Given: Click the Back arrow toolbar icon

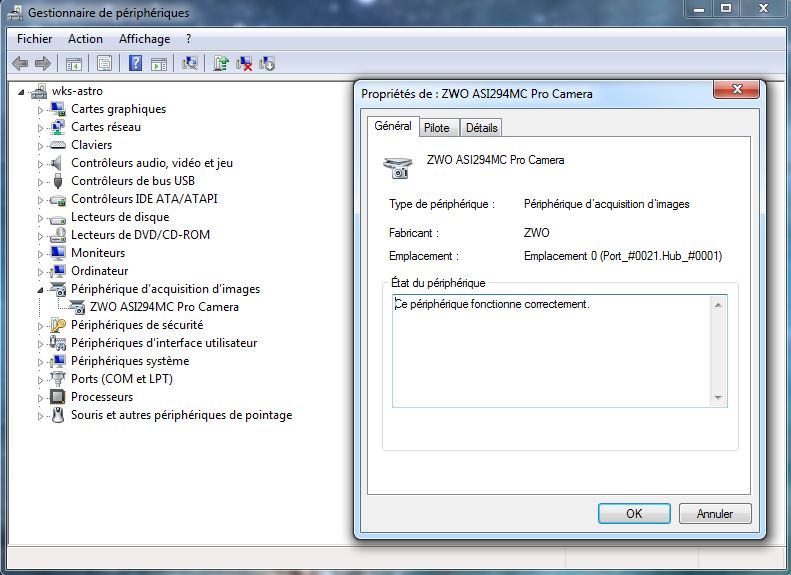Looking at the screenshot, I should click(x=20, y=64).
